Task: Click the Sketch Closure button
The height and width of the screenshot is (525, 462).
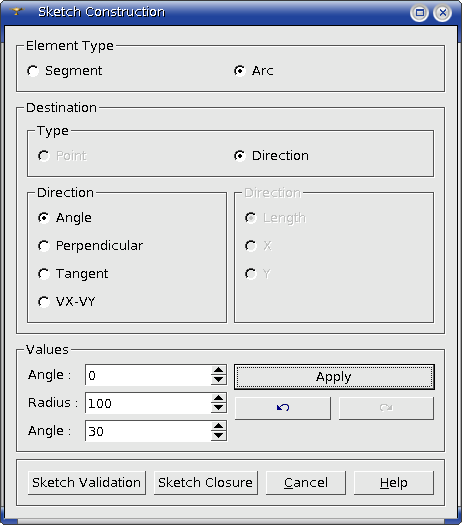Action: (206, 483)
